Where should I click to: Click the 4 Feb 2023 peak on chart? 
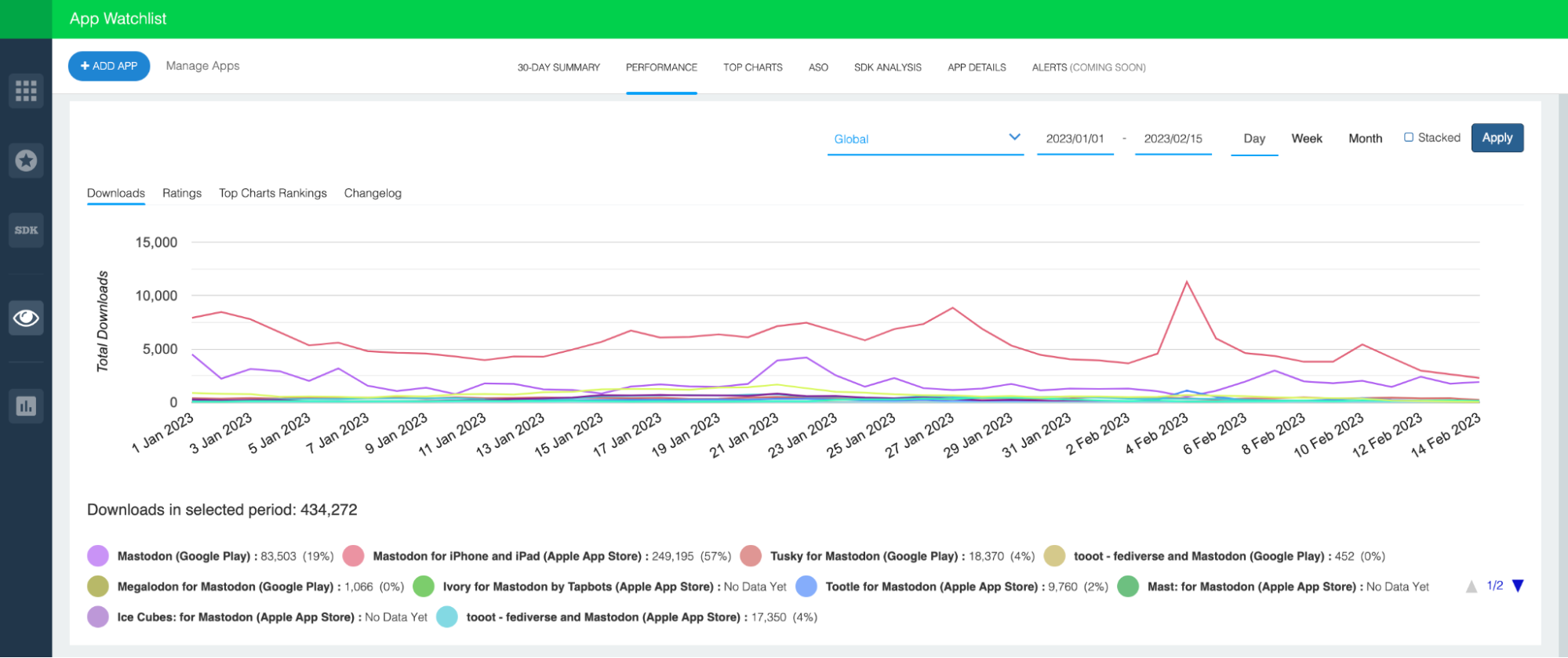1187,282
